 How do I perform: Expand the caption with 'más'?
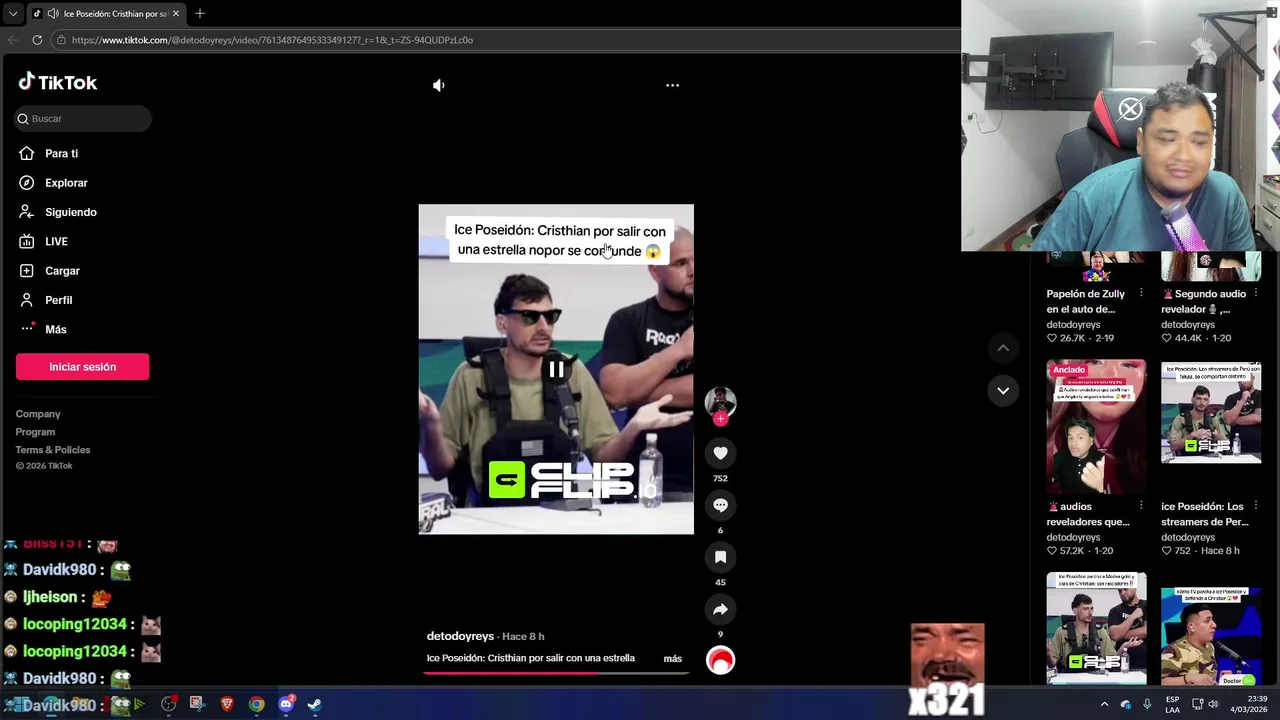[x=672, y=658]
